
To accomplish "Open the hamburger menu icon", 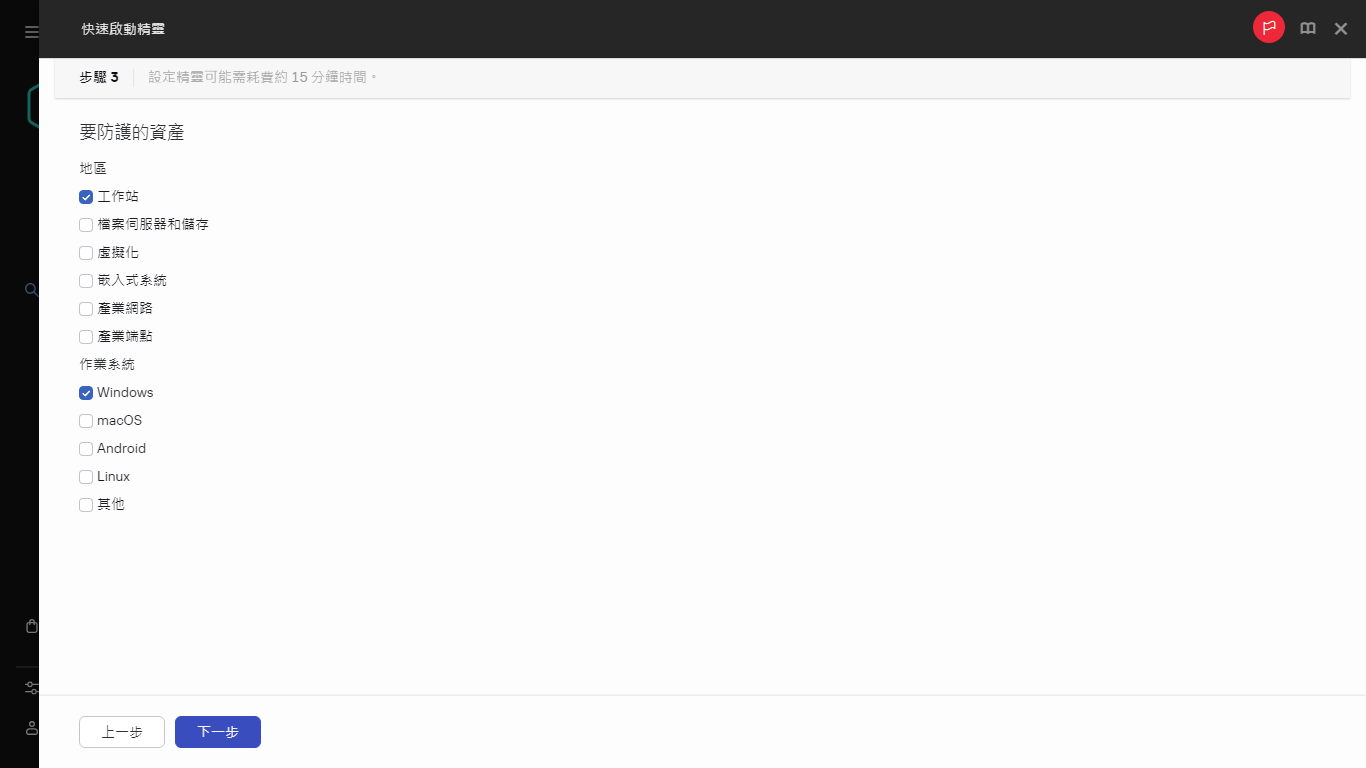I will (31, 32).
